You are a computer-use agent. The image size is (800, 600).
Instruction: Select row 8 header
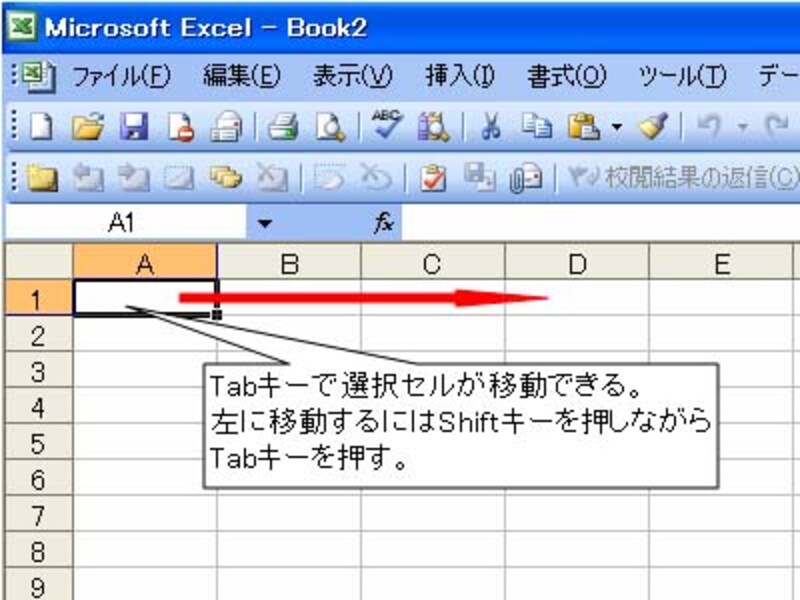39,549
